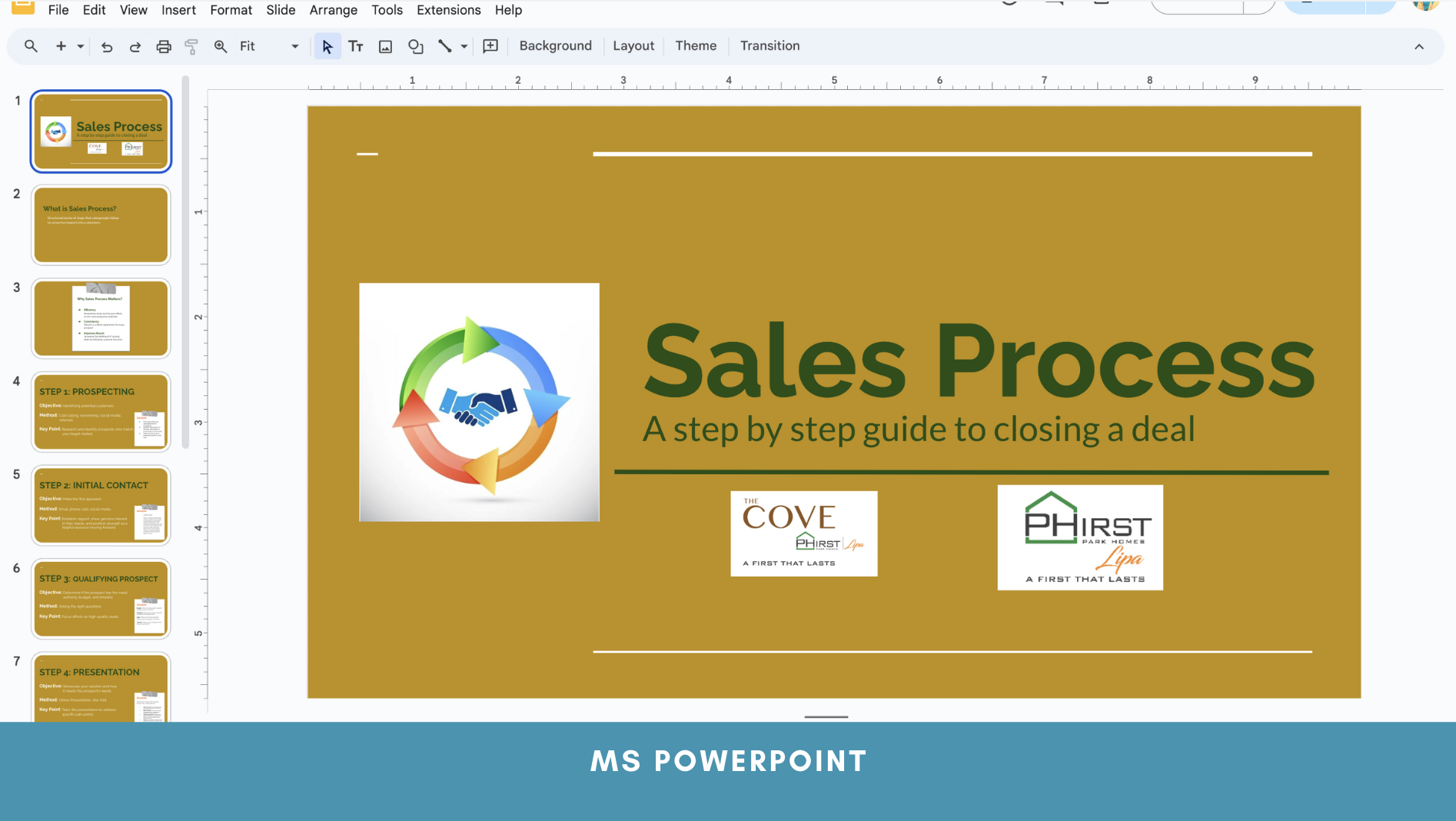Open the new slide layout dropdown arrow
The height and width of the screenshot is (821, 1456).
click(x=80, y=46)
